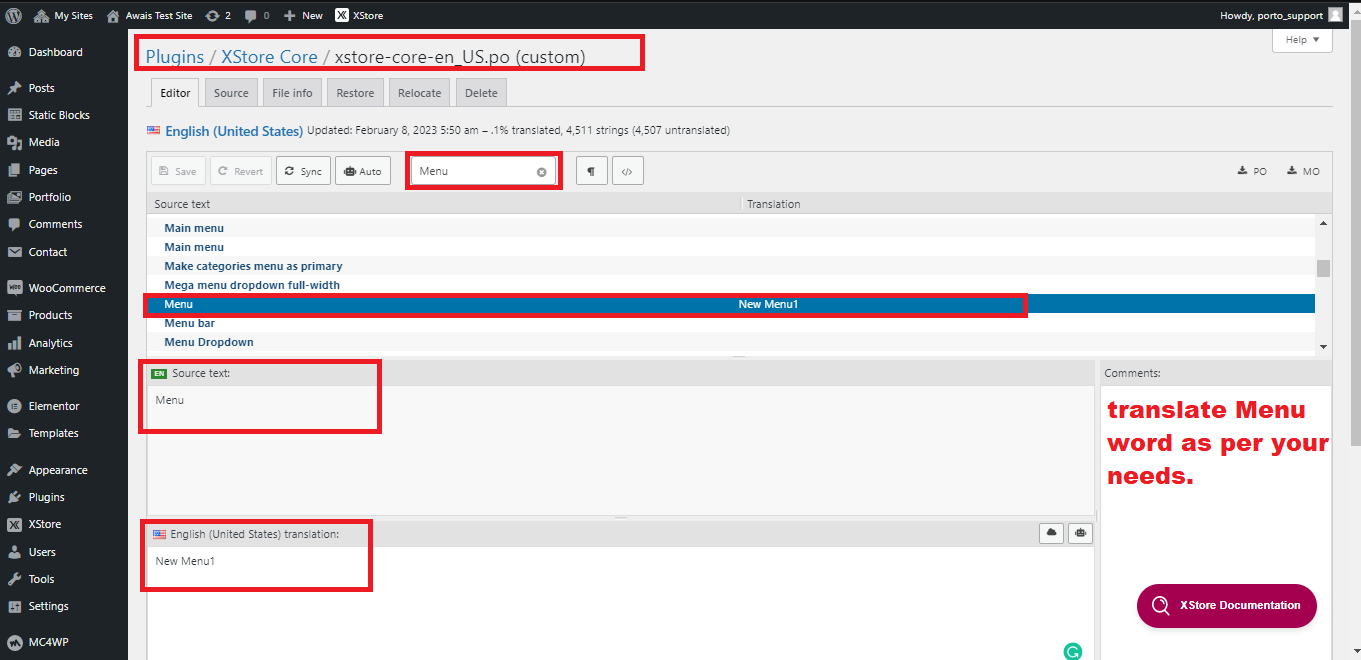Open Marketing in sidebar
The width and height of the screenshot is (1361, 660).
[53, 370]
